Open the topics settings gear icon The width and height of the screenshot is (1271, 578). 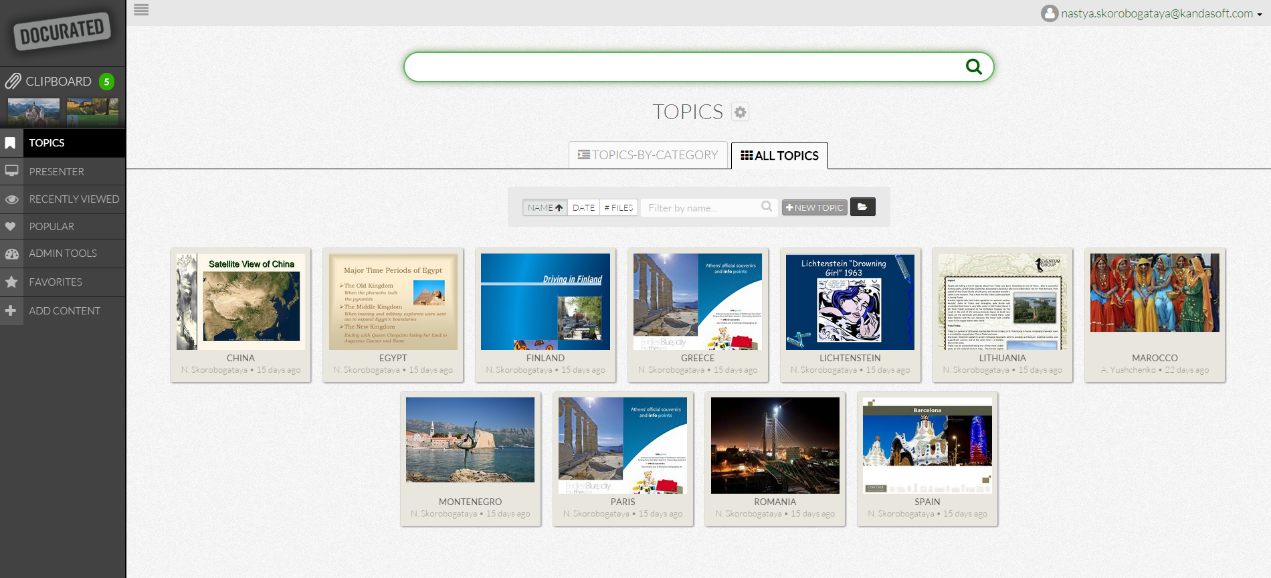[x=740, y=112]
